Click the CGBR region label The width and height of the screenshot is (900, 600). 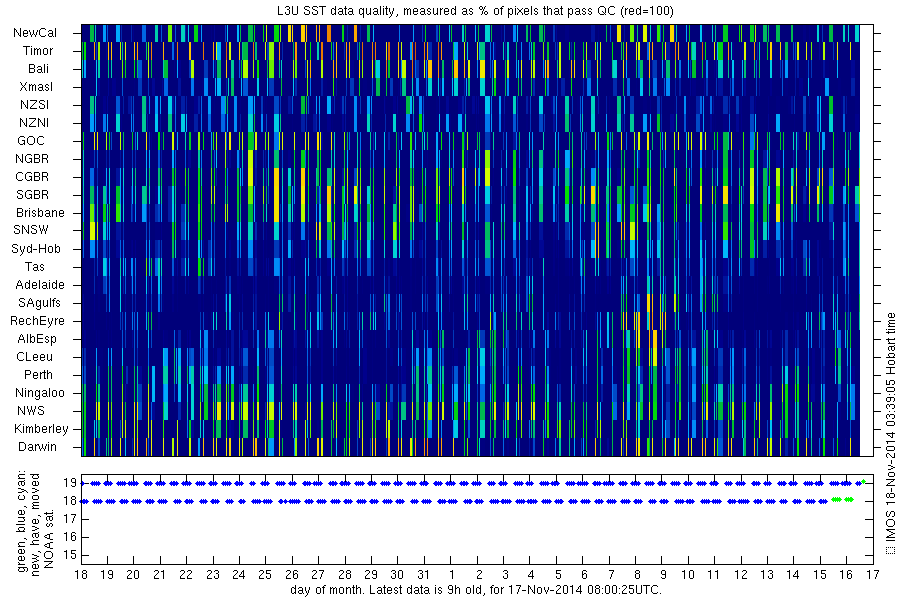point(32,177)
